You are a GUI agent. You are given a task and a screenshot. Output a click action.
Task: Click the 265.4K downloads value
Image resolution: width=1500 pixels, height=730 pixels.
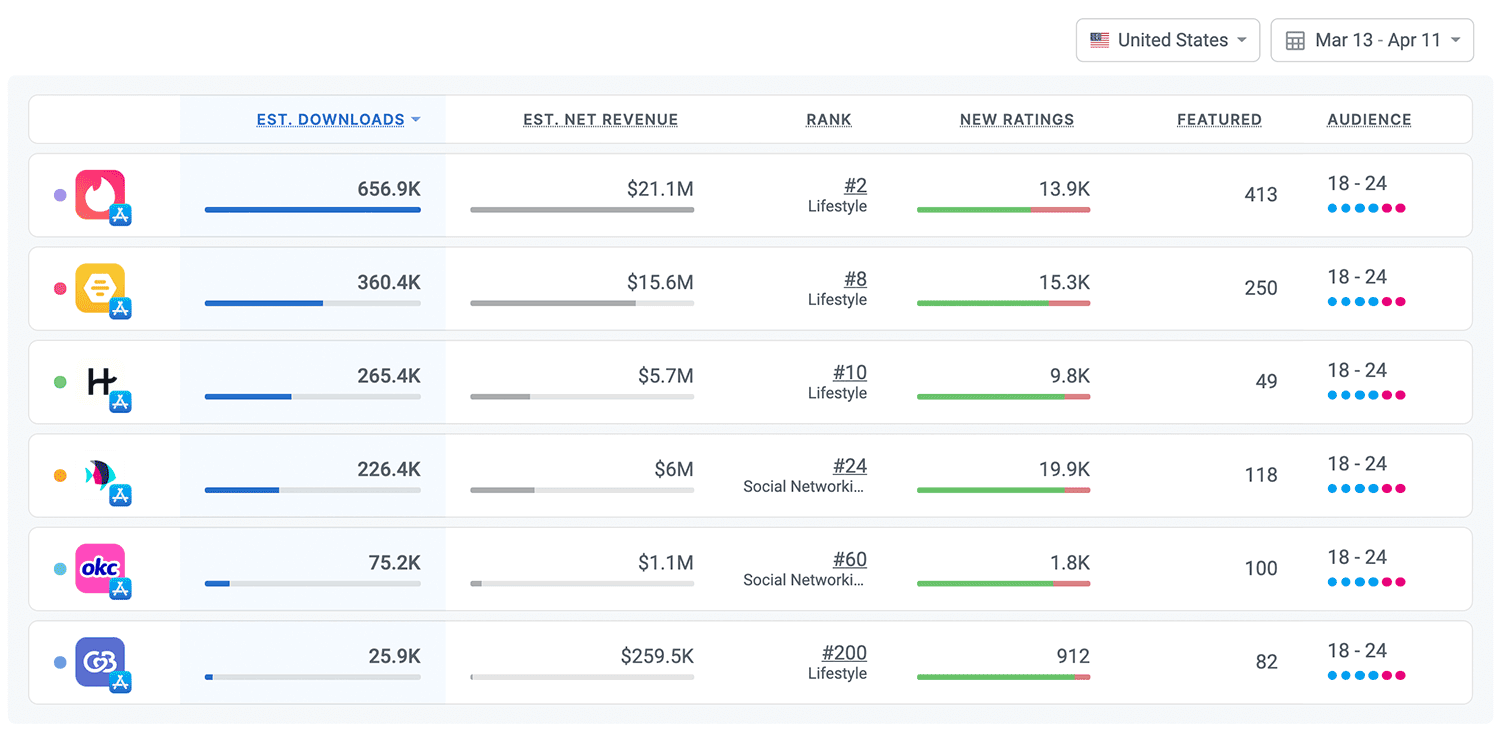(389, 376)
